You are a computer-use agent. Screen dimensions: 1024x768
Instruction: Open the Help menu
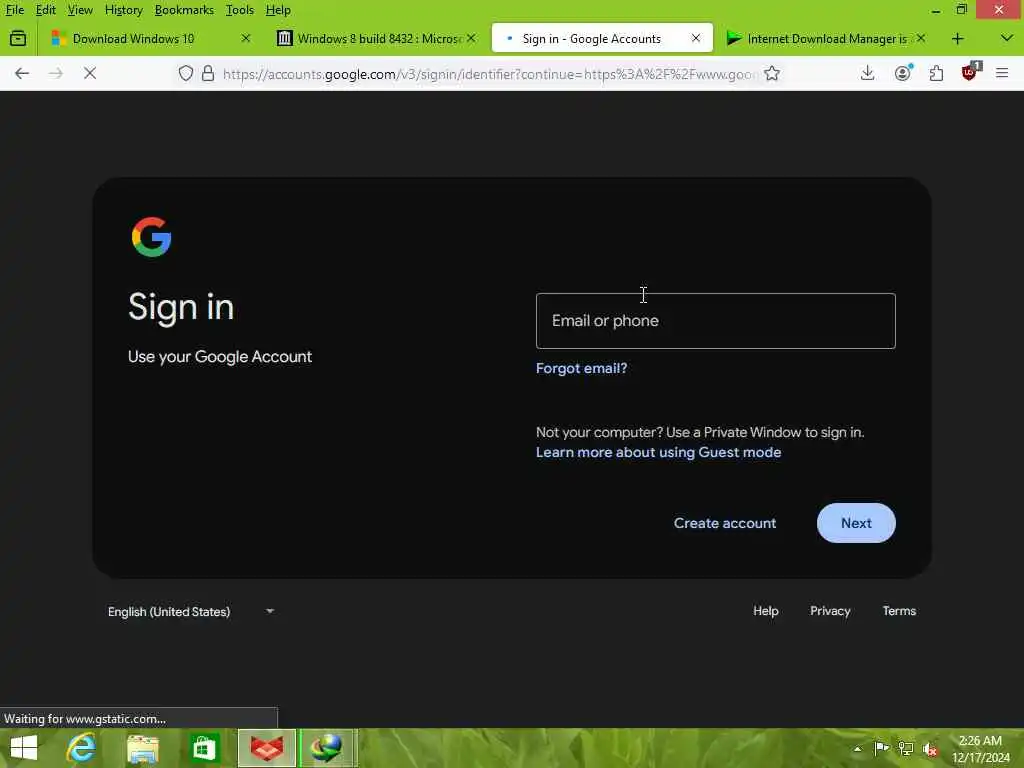pos(278,10)
